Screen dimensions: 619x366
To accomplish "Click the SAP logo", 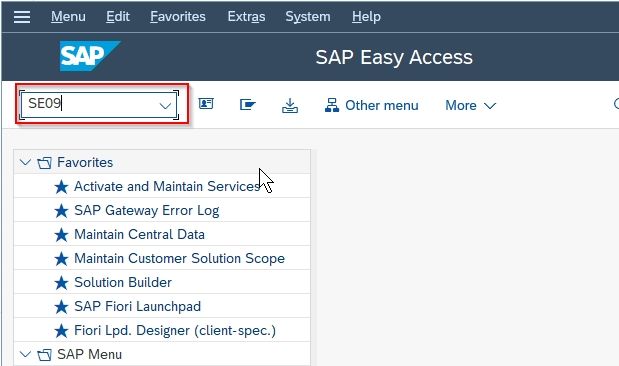I will [90, 56].
